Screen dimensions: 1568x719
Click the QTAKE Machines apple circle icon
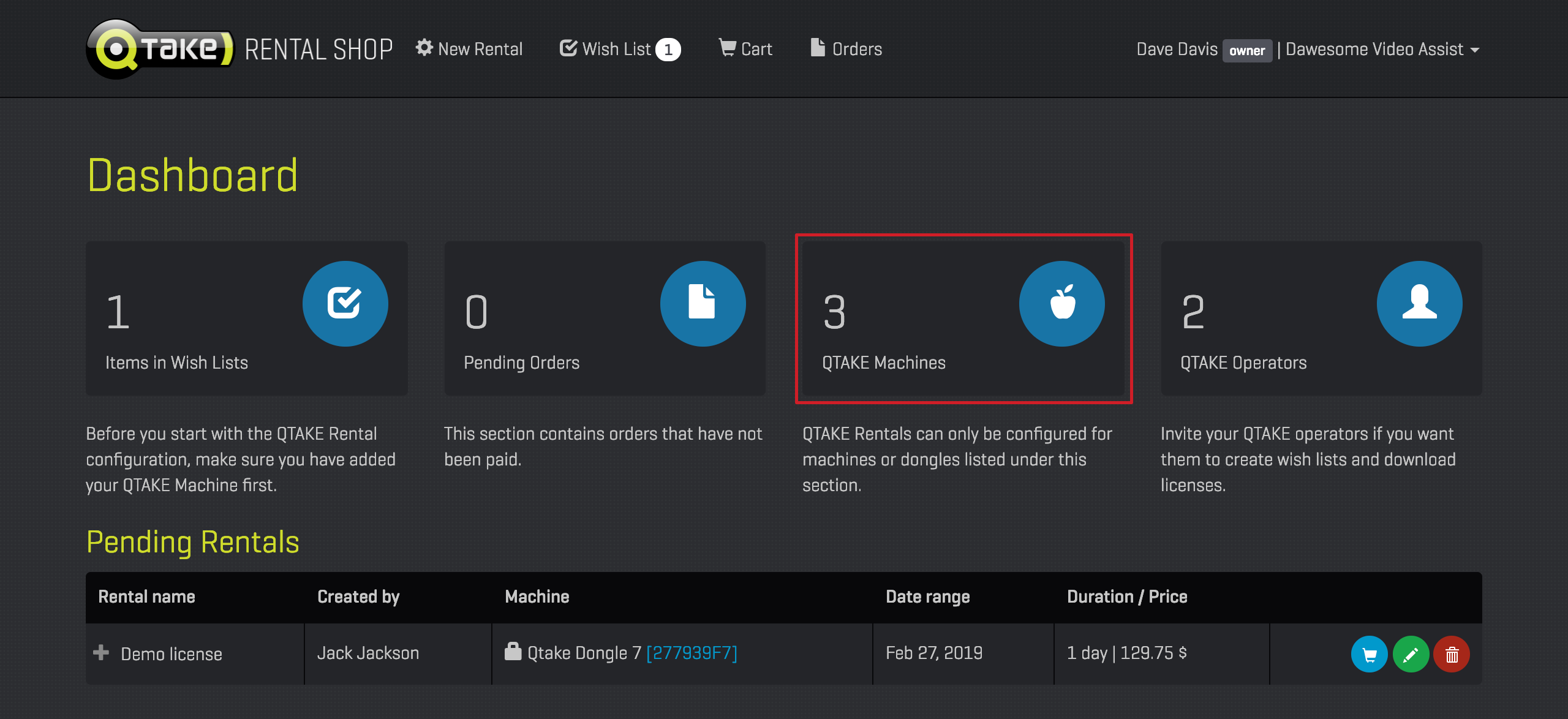click(1061, 303)
